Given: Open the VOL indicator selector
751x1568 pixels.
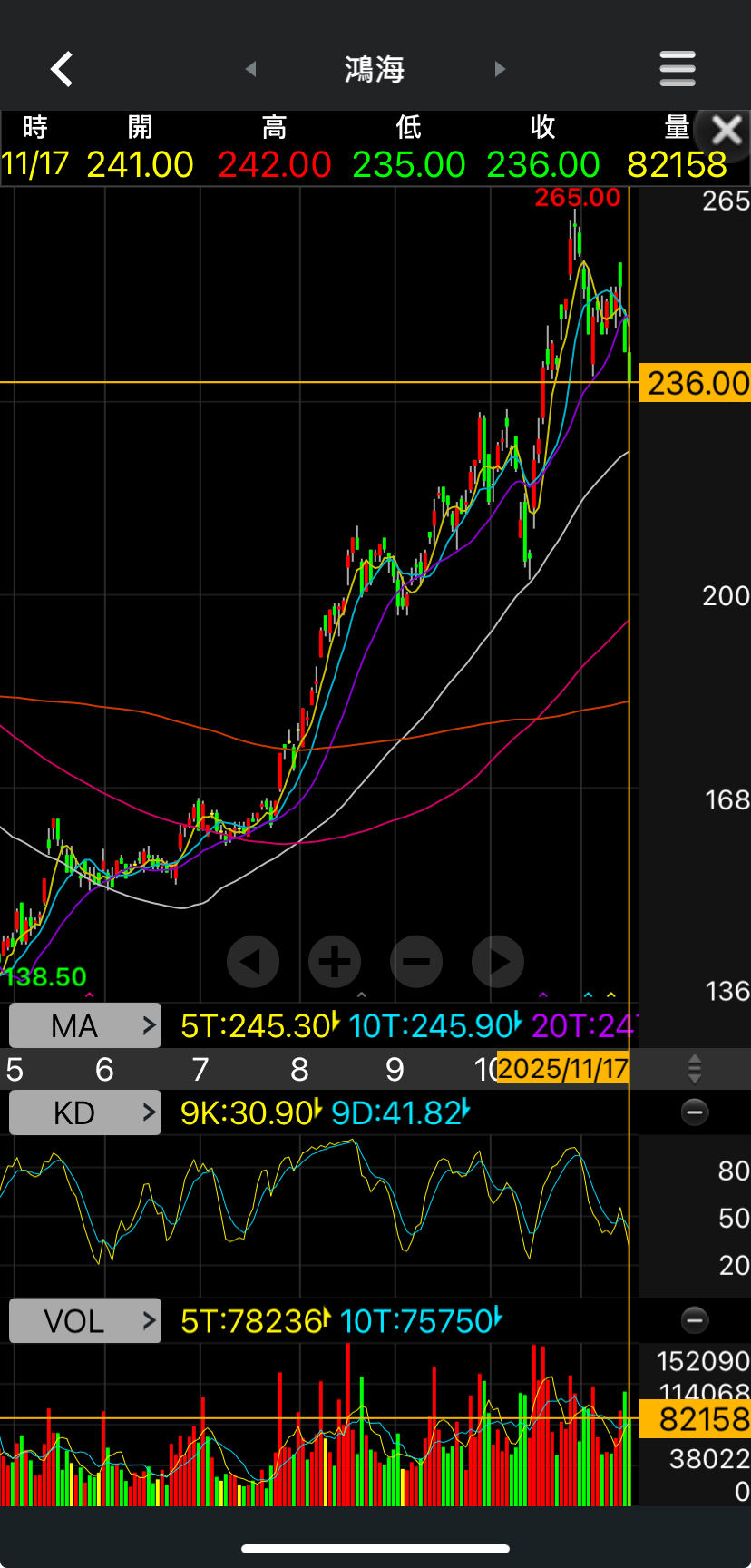Looking at the screenshot, I should pyautogui.click(x=85, y=1320).
